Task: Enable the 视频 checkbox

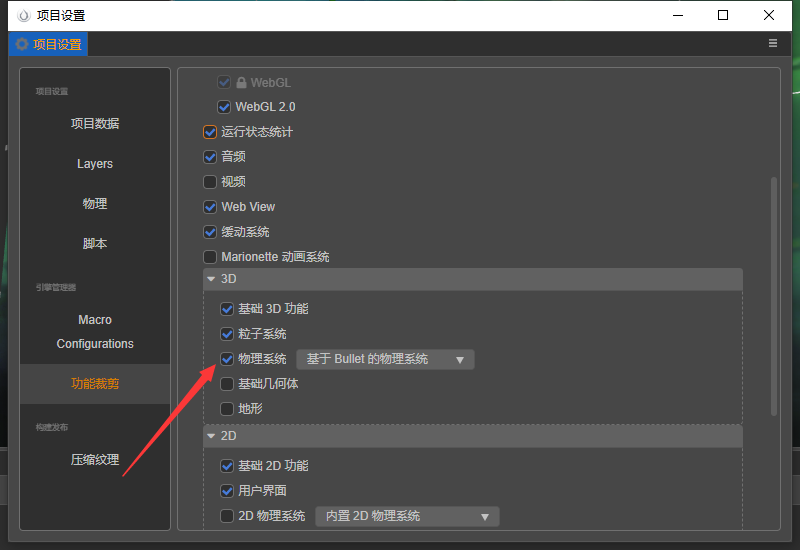Action: pos(210,182)
